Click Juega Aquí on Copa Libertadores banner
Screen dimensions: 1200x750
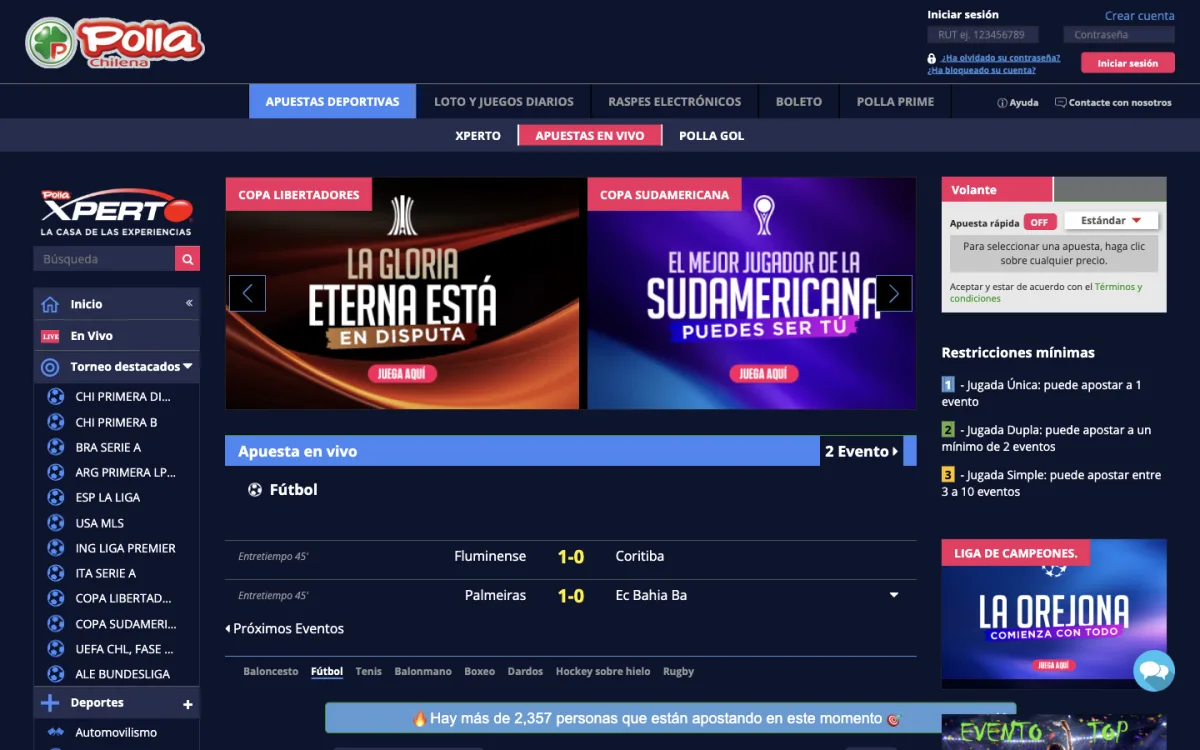click(401, 374)
